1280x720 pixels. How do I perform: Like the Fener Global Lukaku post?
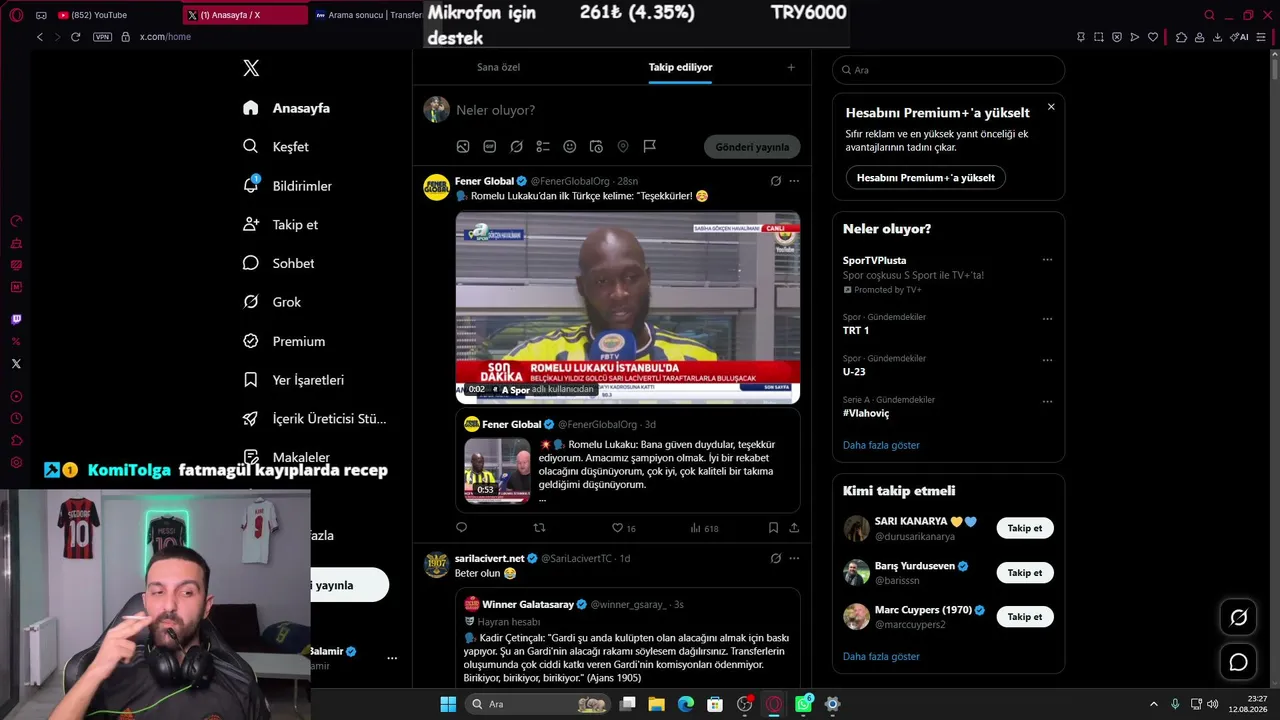pos(624,528)
